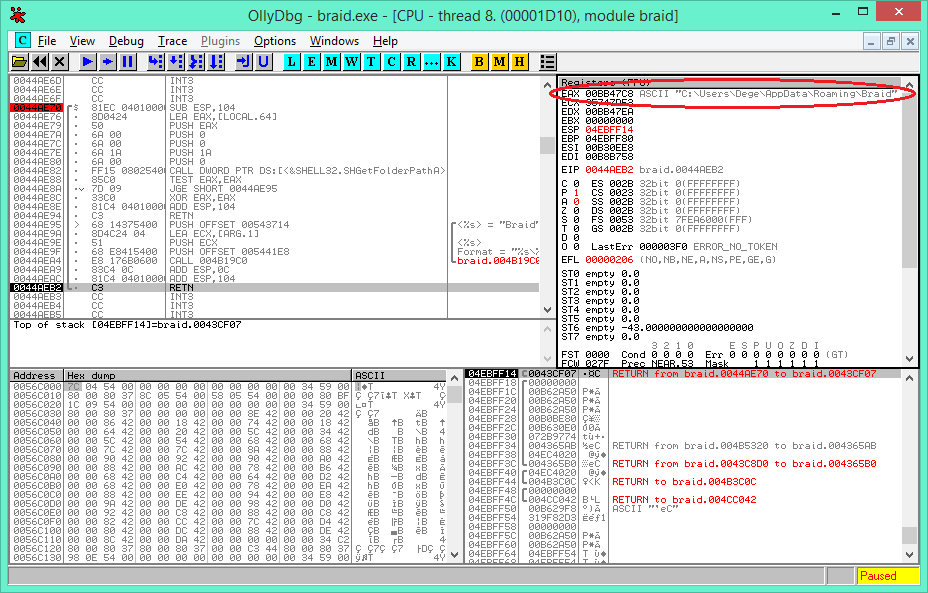Open the Call stack (K icon)
This screenshot has width=928, height=593.
452,61
